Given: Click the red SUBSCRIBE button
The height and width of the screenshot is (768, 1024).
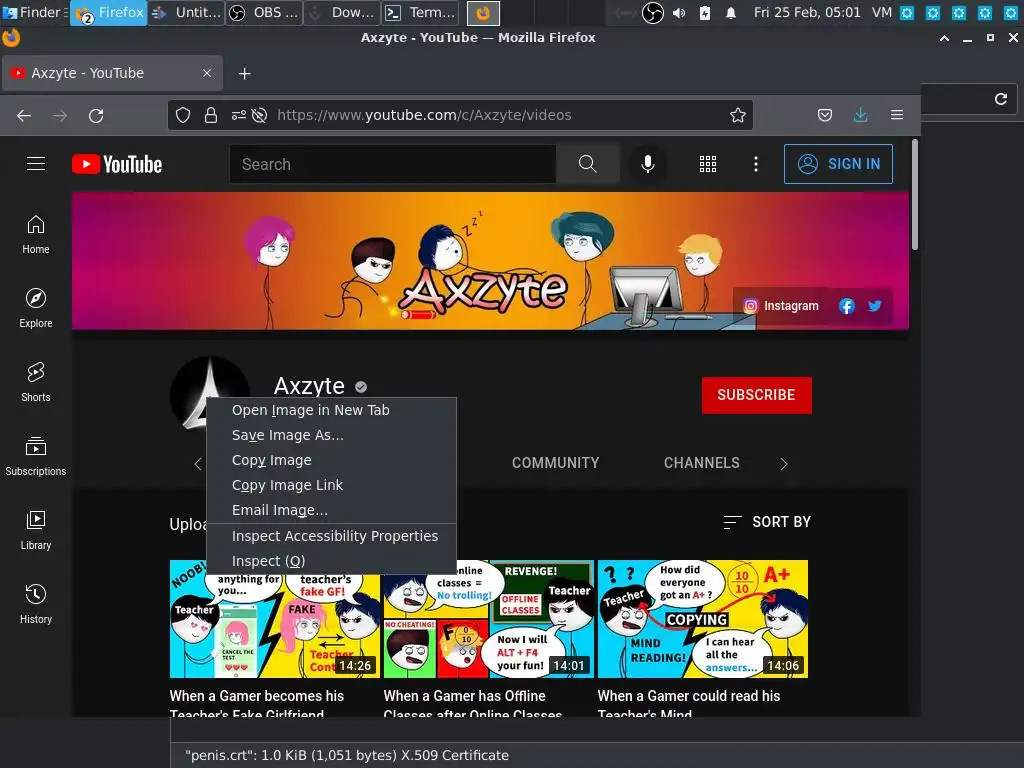Looking at the screenshot, I should [x=756, y=395].
